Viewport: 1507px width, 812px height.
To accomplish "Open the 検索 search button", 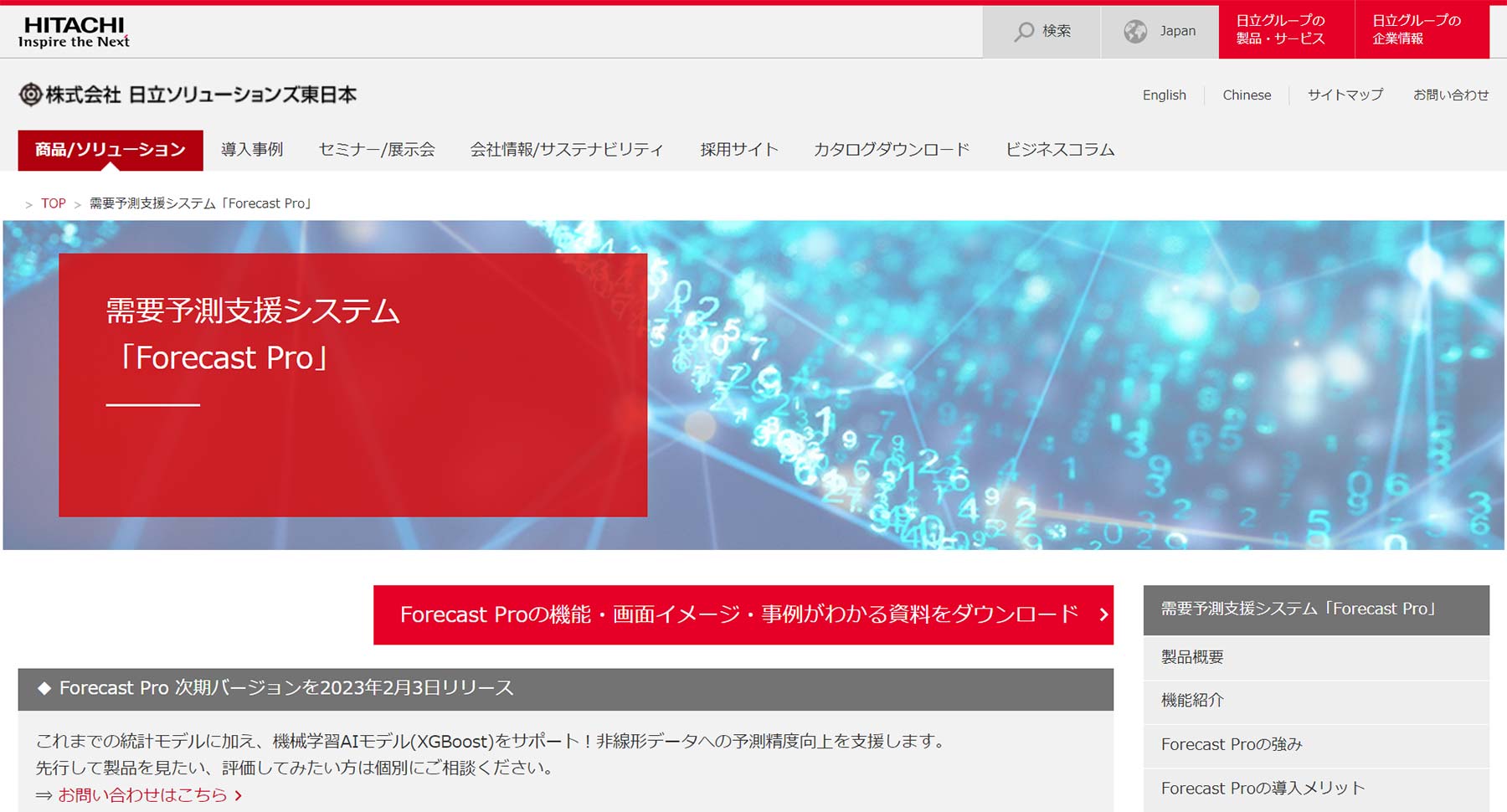I will [x=1042, y=32].
